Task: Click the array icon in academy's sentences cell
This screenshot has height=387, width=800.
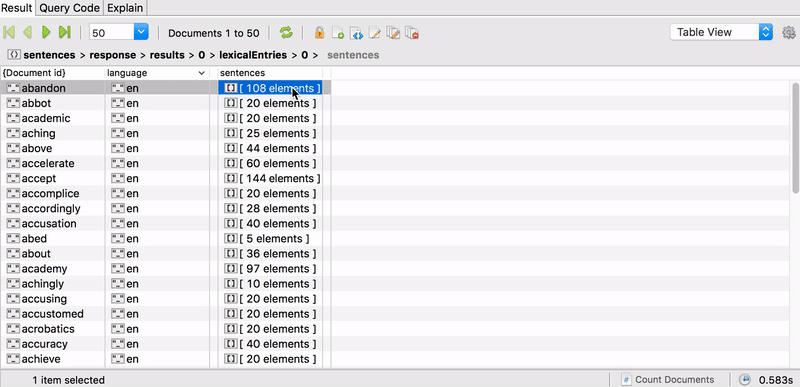Action: coord(231,269)
